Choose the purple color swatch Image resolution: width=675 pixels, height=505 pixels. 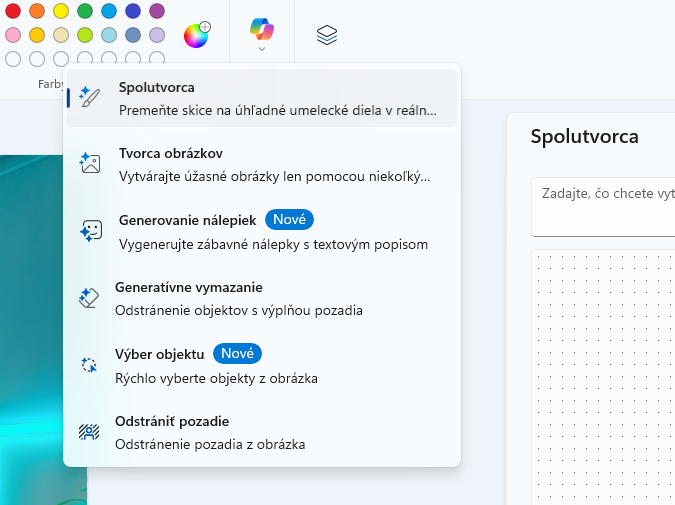click(157, 11)
